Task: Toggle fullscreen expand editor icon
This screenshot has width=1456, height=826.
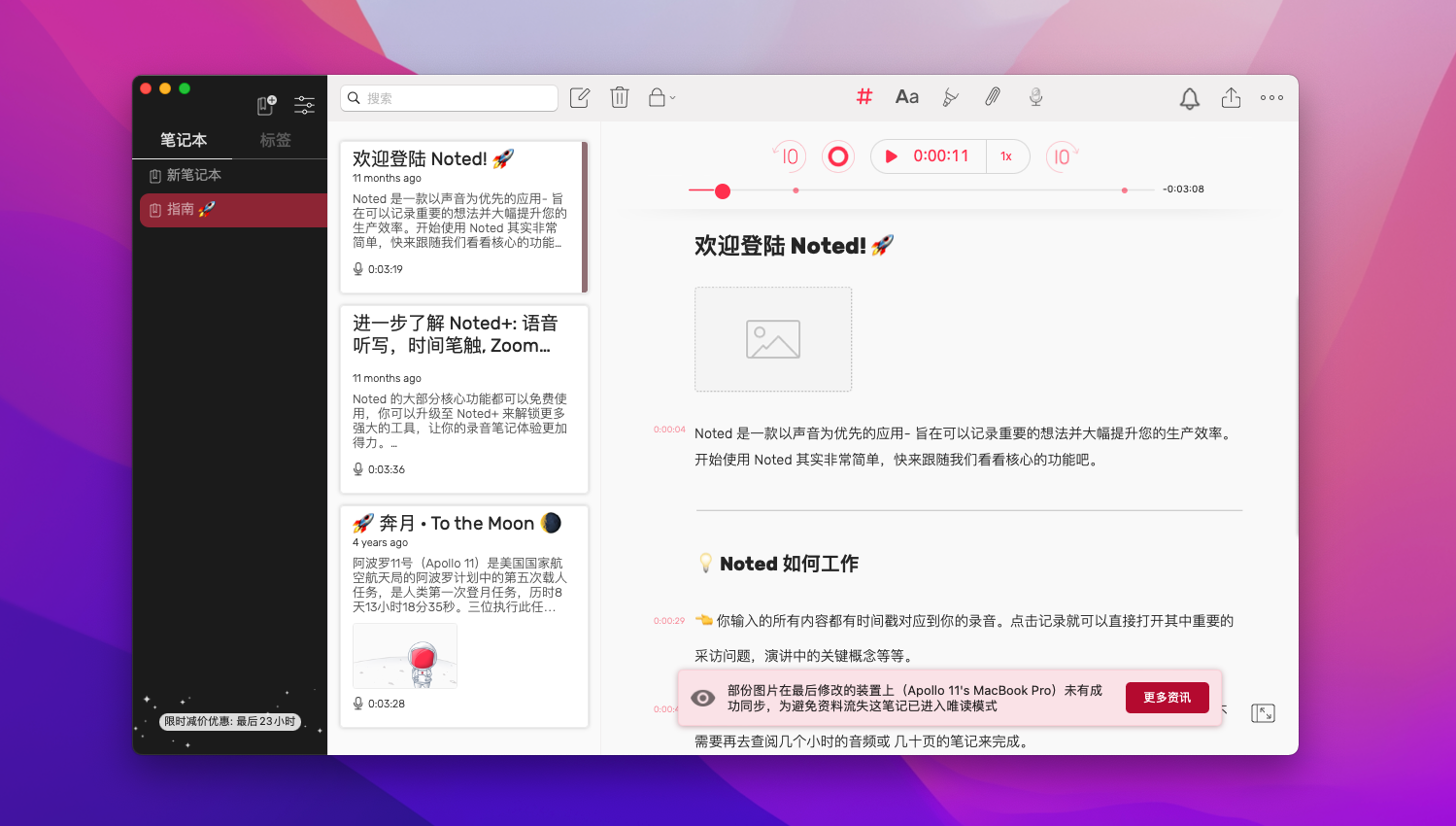Action: 1263,713
